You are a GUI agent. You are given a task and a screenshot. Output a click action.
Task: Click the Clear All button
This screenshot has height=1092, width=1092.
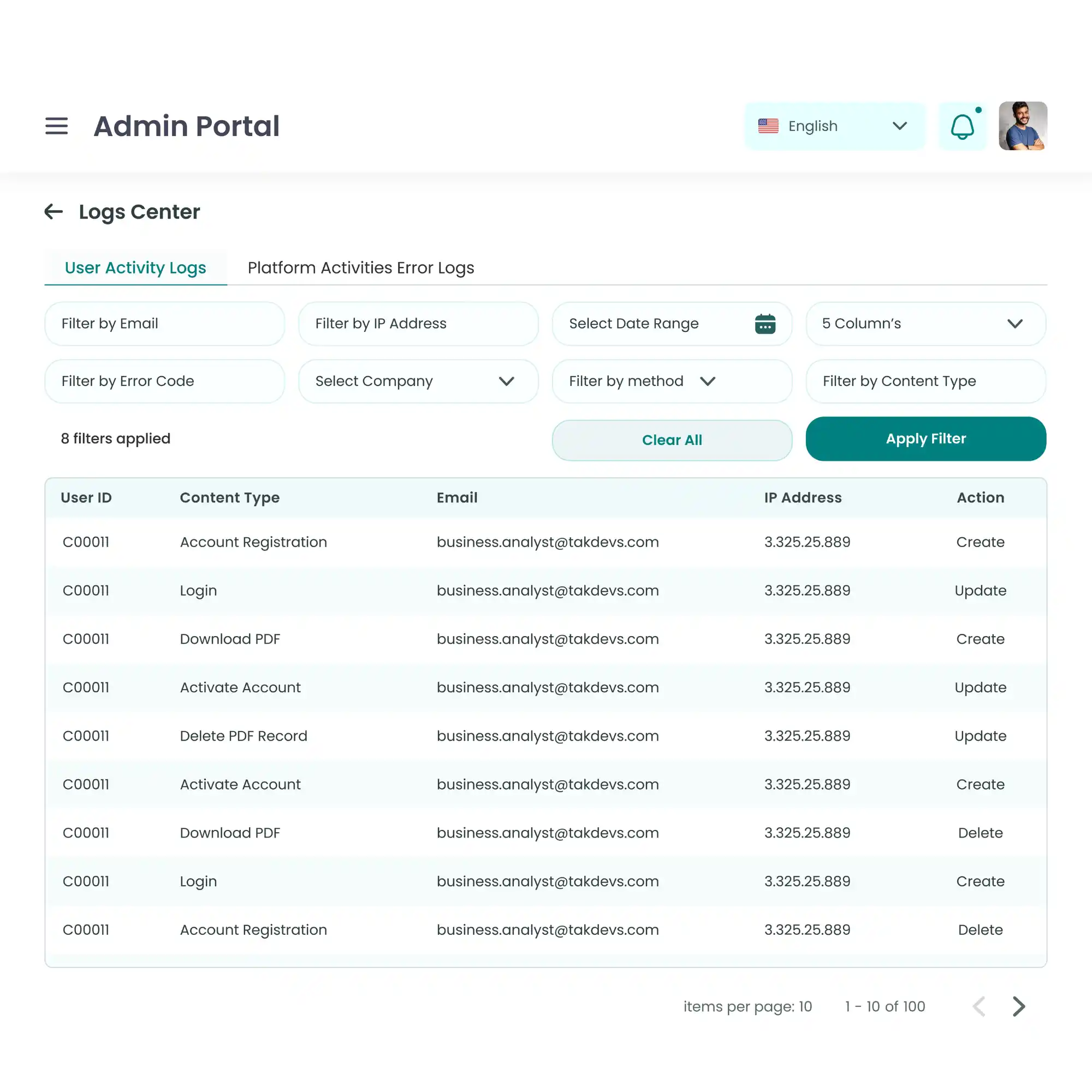coord(672,440)
